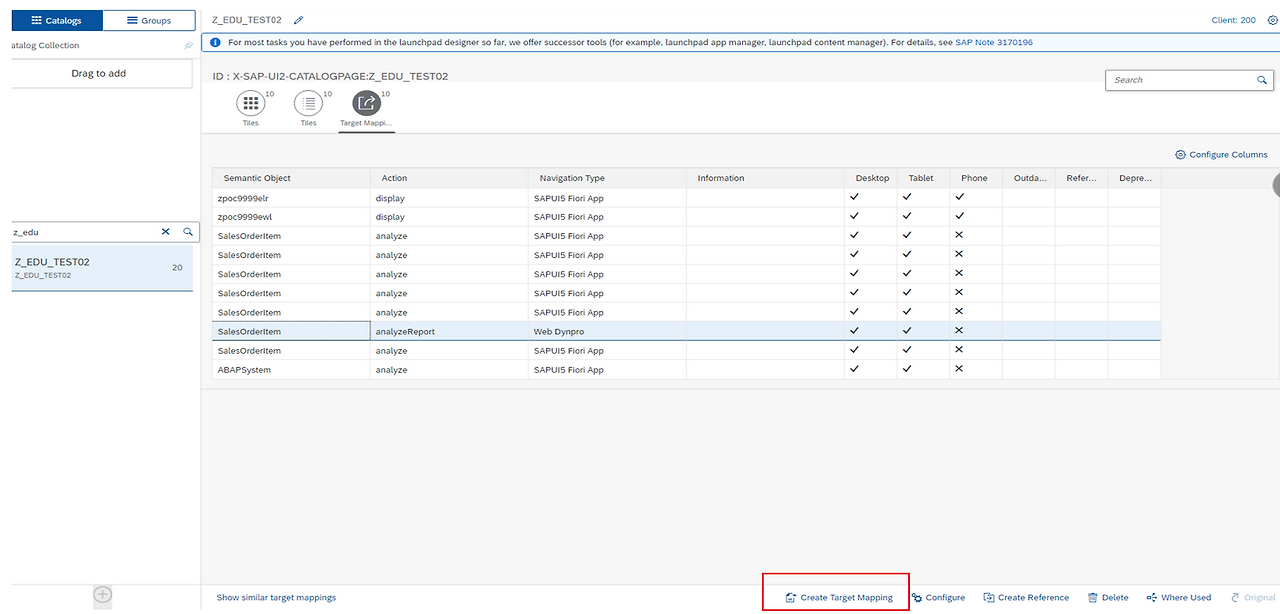Click the Information column header
The height and width of the screenshot is (614, 1280).
tap(765, 178)
